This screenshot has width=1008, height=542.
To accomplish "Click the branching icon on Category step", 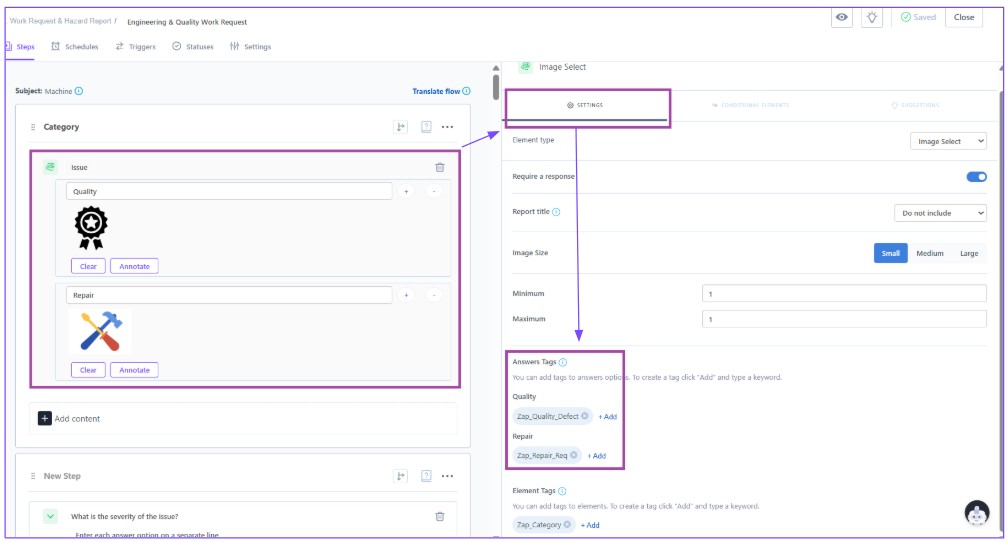I will pos(402,127).
